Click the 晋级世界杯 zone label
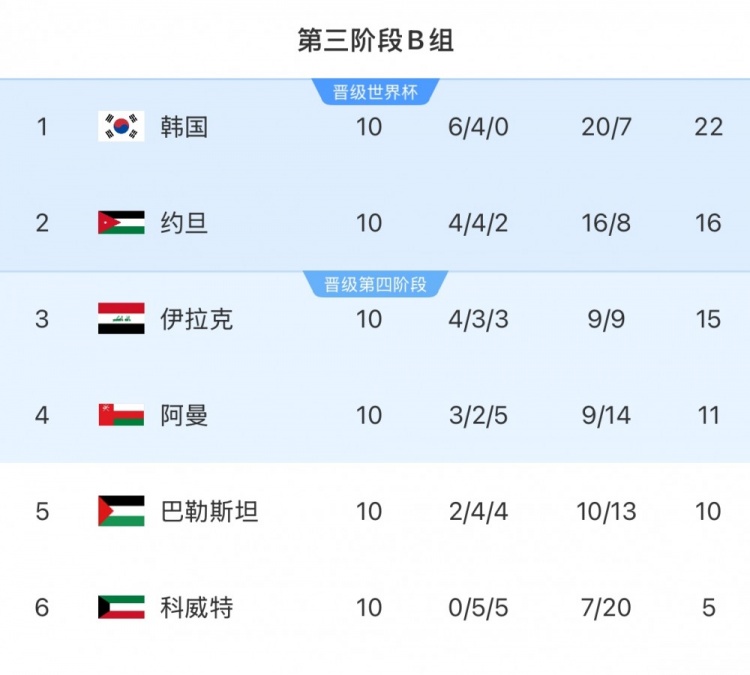 click(x=375, y=93)
